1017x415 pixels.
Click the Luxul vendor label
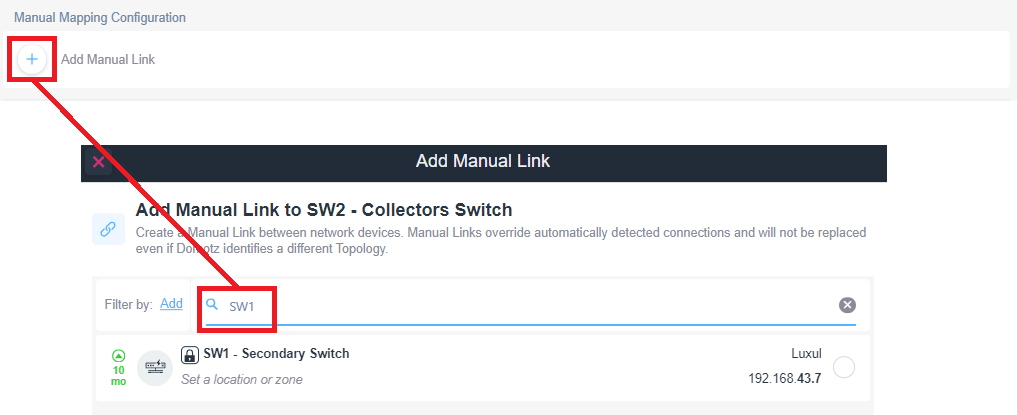click(805, 354)
